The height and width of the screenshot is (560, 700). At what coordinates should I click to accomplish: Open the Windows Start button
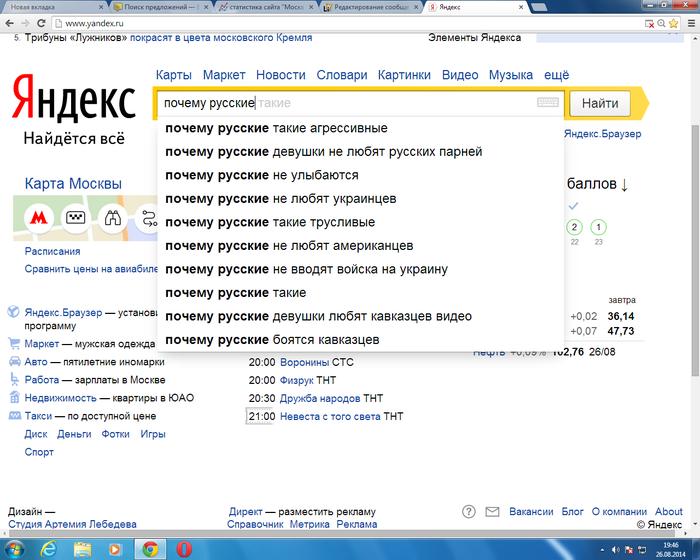tap(13, 549)
